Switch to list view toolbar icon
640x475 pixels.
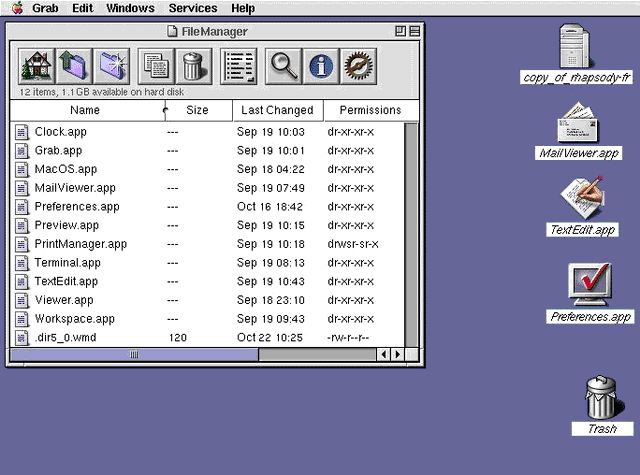pos(239,66)
